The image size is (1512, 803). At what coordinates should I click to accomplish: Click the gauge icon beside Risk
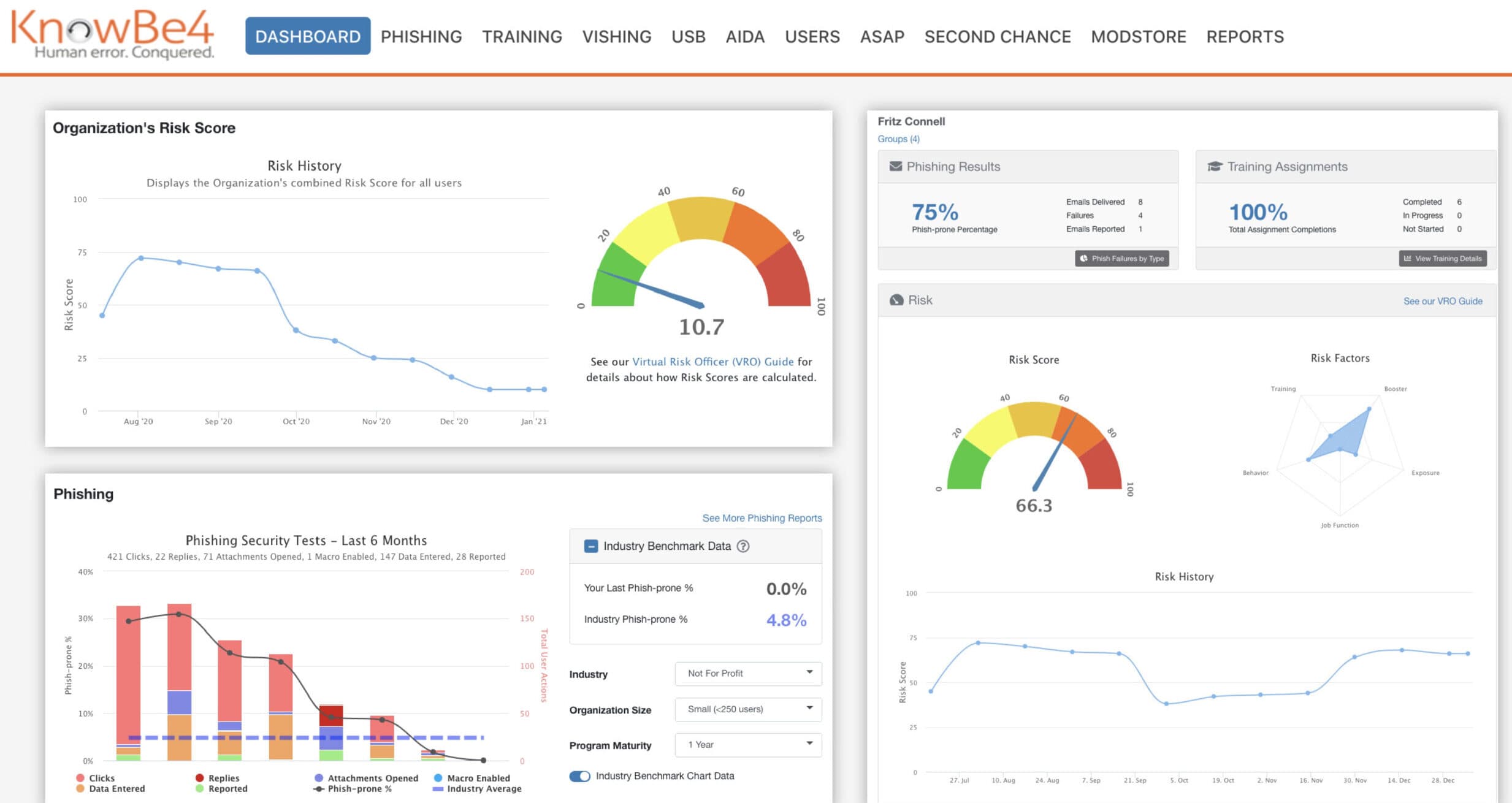896,300
